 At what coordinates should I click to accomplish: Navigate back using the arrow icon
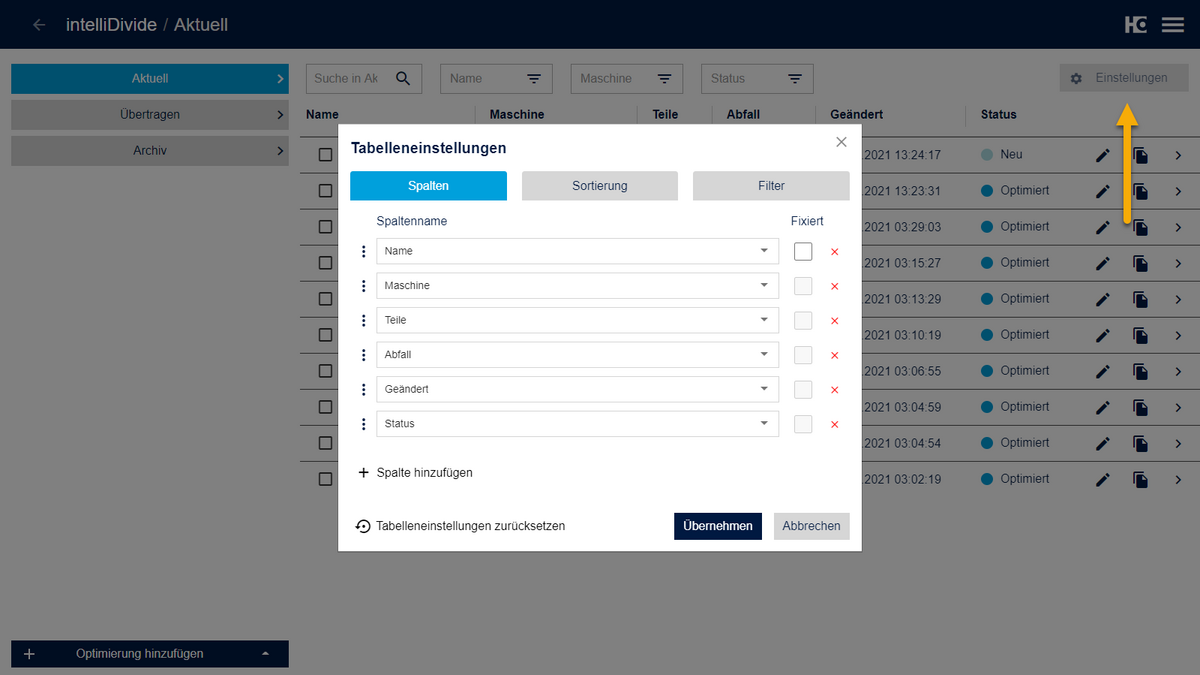[38, 24]
